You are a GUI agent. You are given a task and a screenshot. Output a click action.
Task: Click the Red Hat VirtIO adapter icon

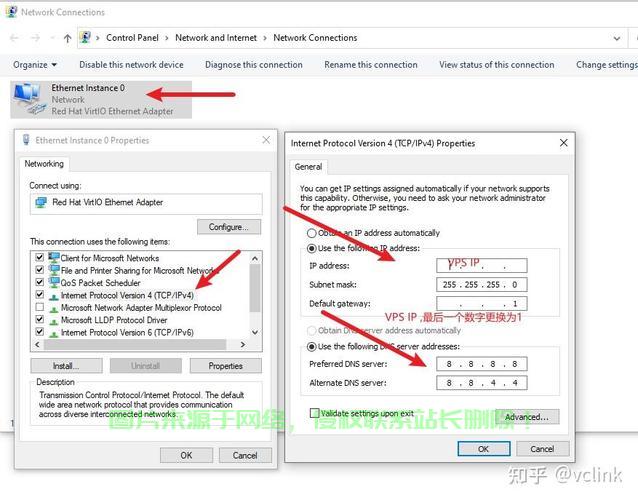tap(41, 202)
